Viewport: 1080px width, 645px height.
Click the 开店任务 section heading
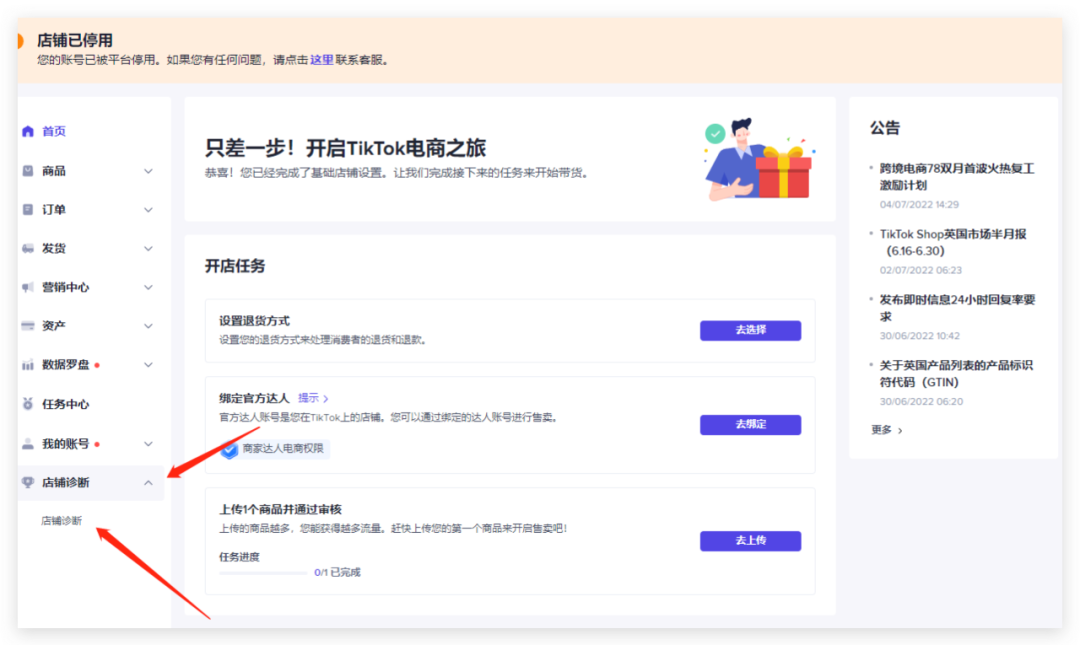pyautogui.click(x=235, y=266)
